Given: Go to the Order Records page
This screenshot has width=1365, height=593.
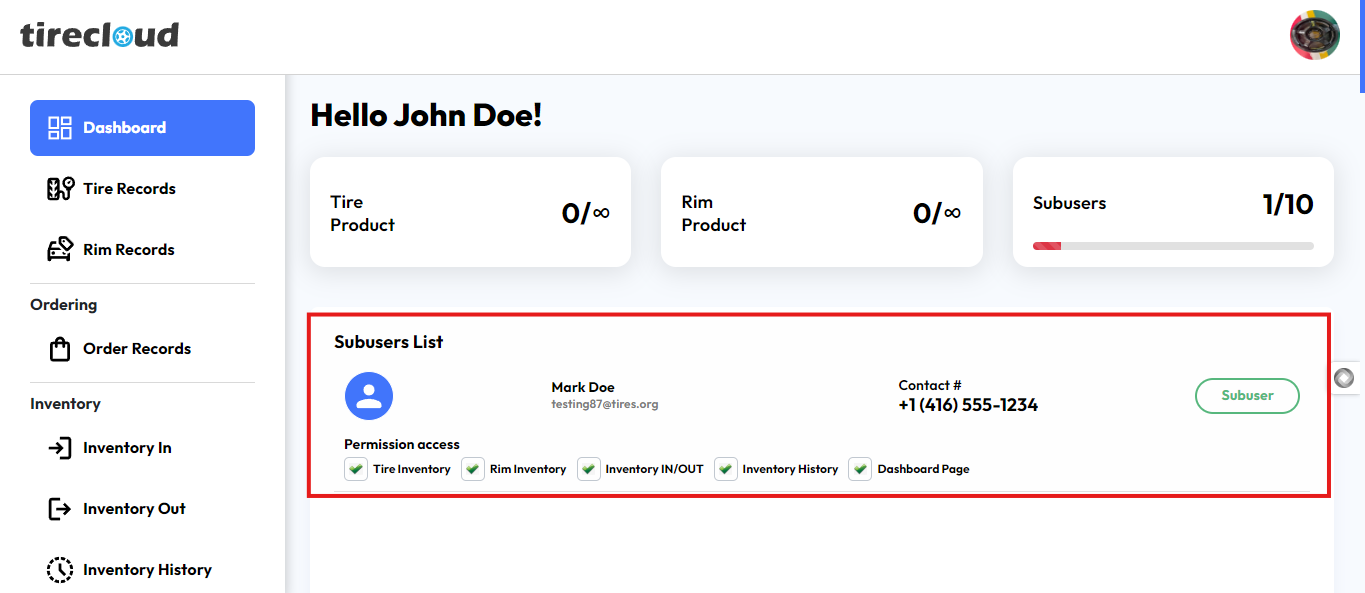Looking at the screenshot, I should point(137,349).
